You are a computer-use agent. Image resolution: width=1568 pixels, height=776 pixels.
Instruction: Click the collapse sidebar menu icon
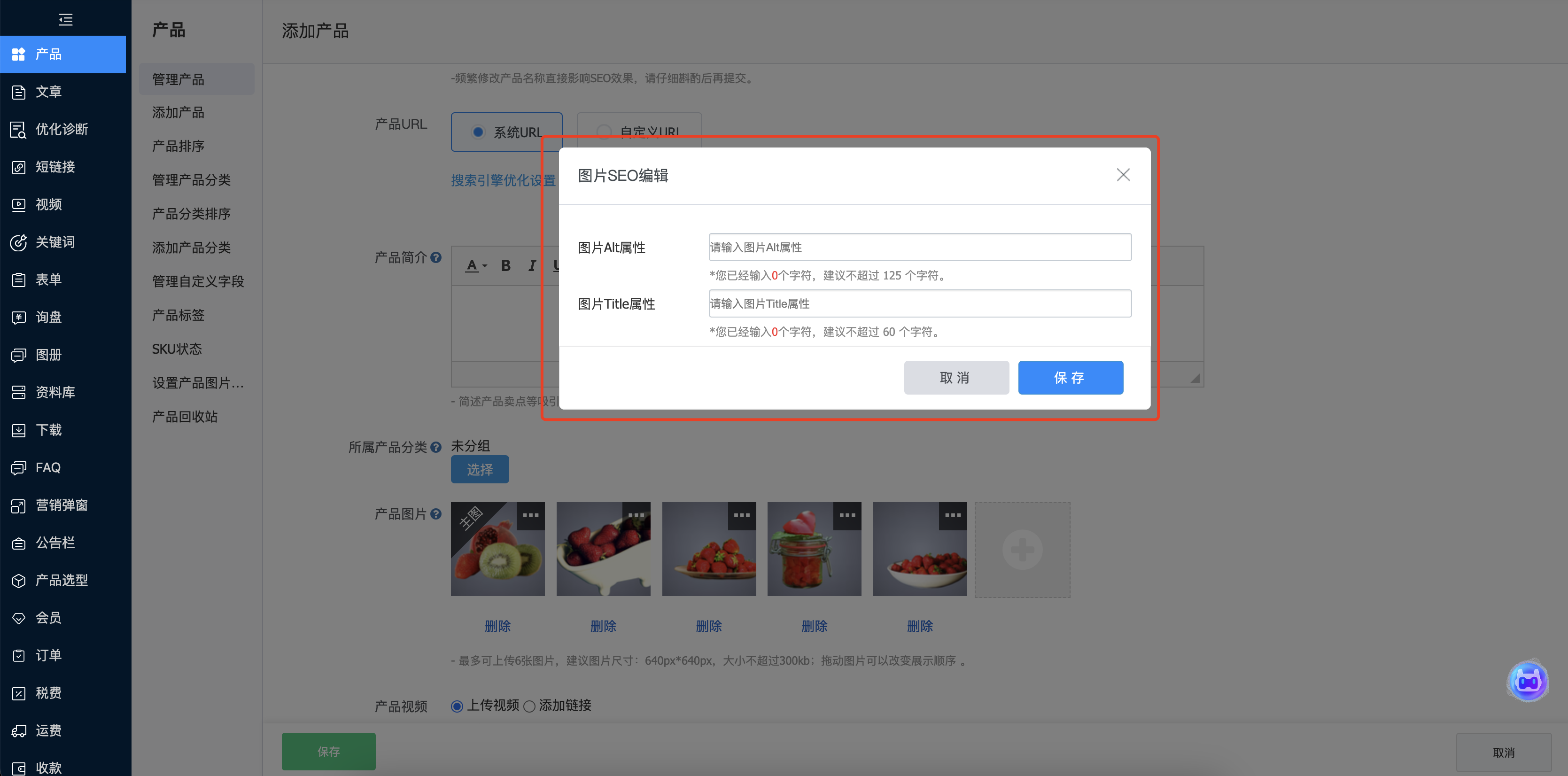click(x=65, y=19)
